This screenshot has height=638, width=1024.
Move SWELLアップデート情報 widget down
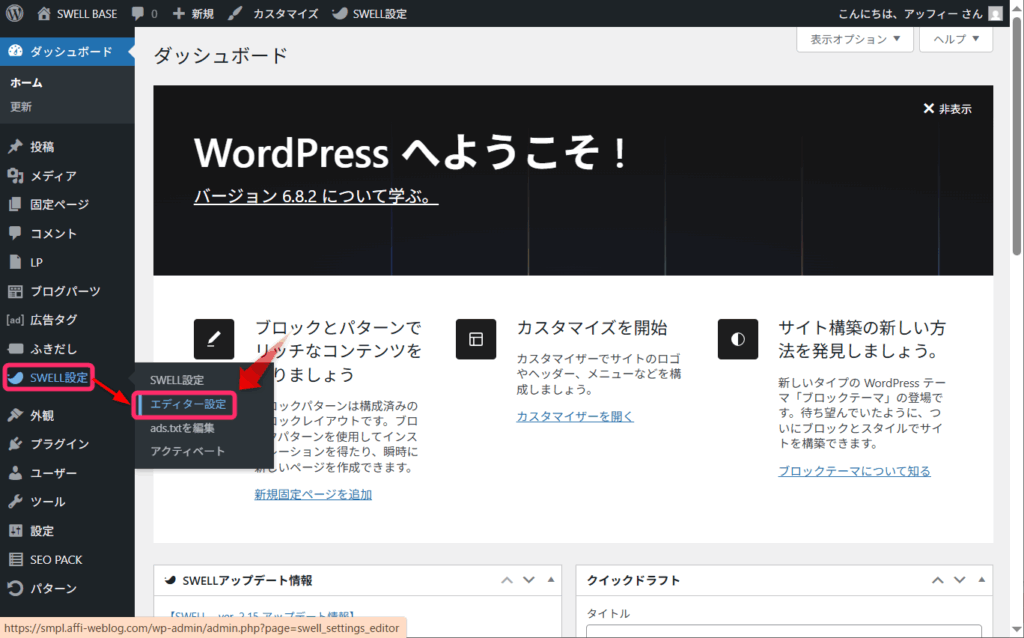coord(529,580)
